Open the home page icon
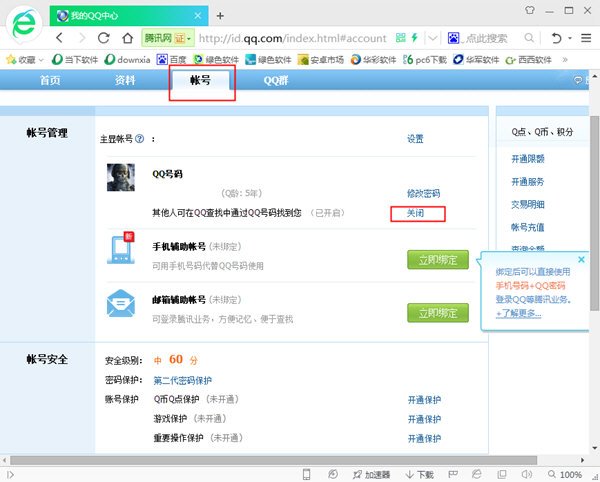This screenshot has width=600, height=482. coord(127,38)
